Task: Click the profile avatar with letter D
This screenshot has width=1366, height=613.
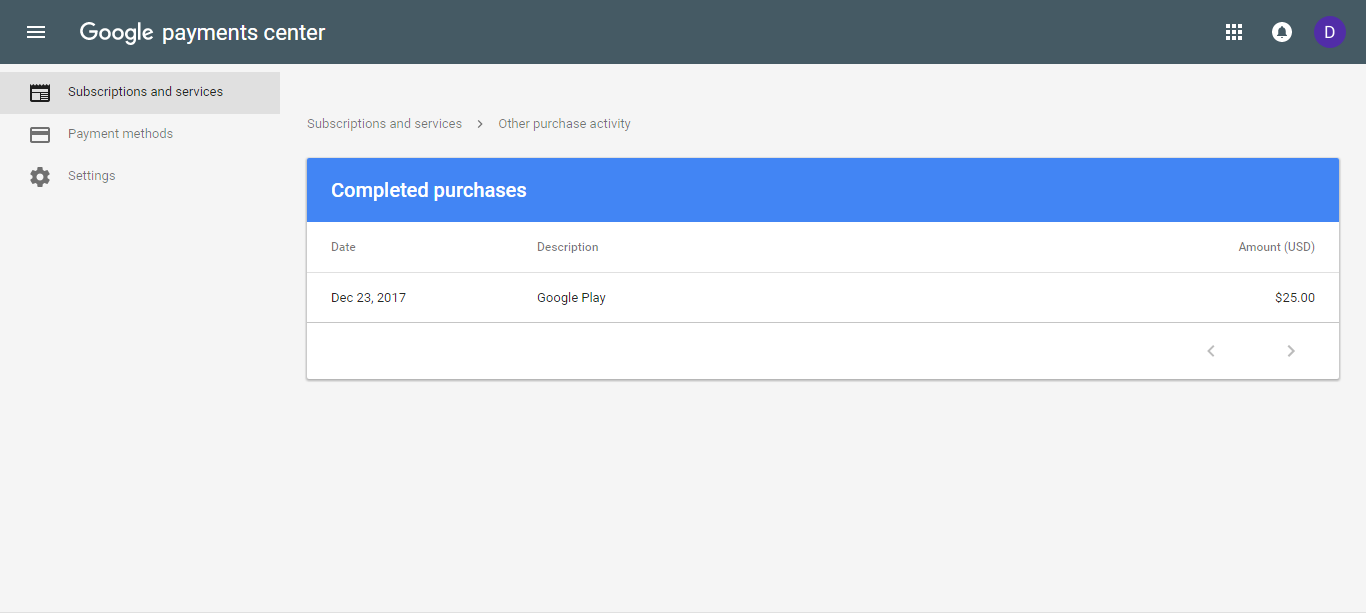Action: pyautogui.click(x=1330, y=31)
